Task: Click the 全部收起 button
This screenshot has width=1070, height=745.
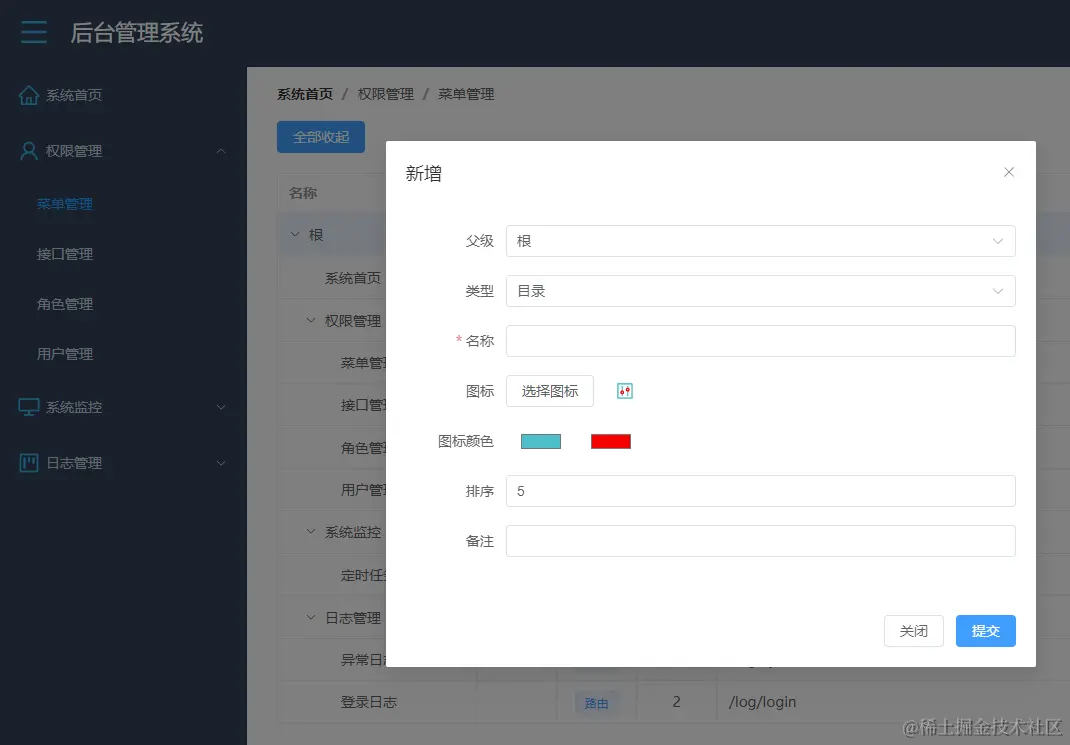Action: (321, 137)
